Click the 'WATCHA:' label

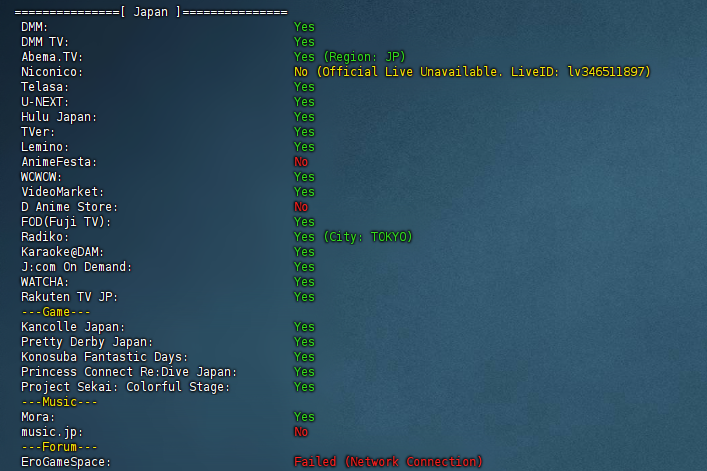pyautogui.click(x=45, y=282)
